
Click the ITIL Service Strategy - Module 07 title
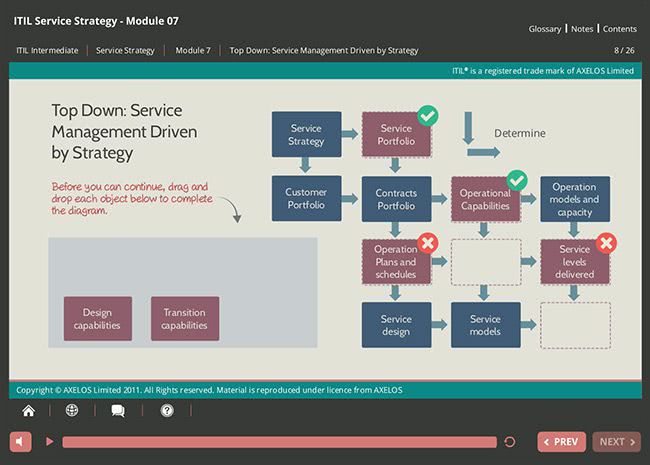[96, 21]
